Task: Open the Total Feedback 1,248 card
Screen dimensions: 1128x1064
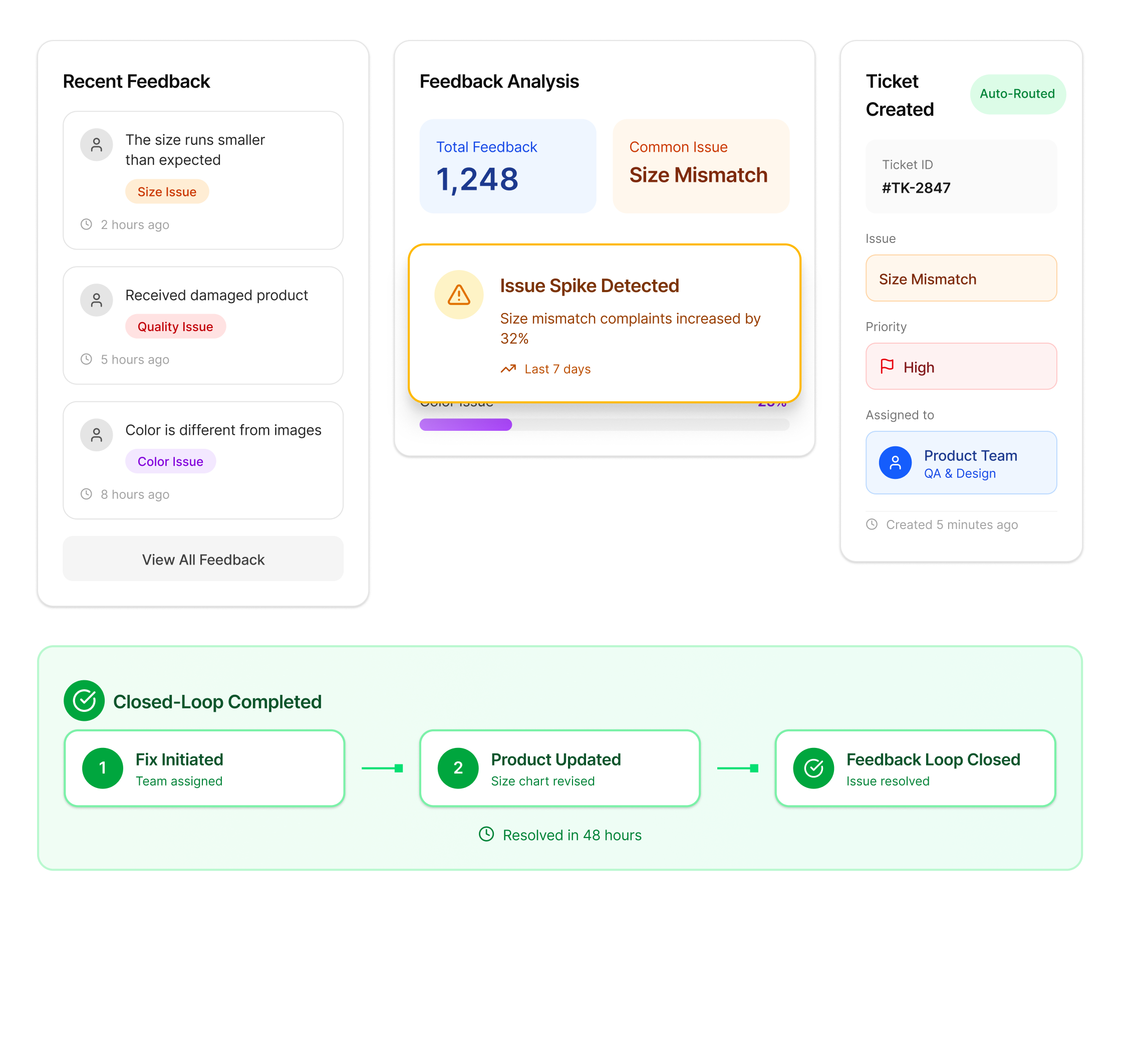Action: [x=507, y=166]
